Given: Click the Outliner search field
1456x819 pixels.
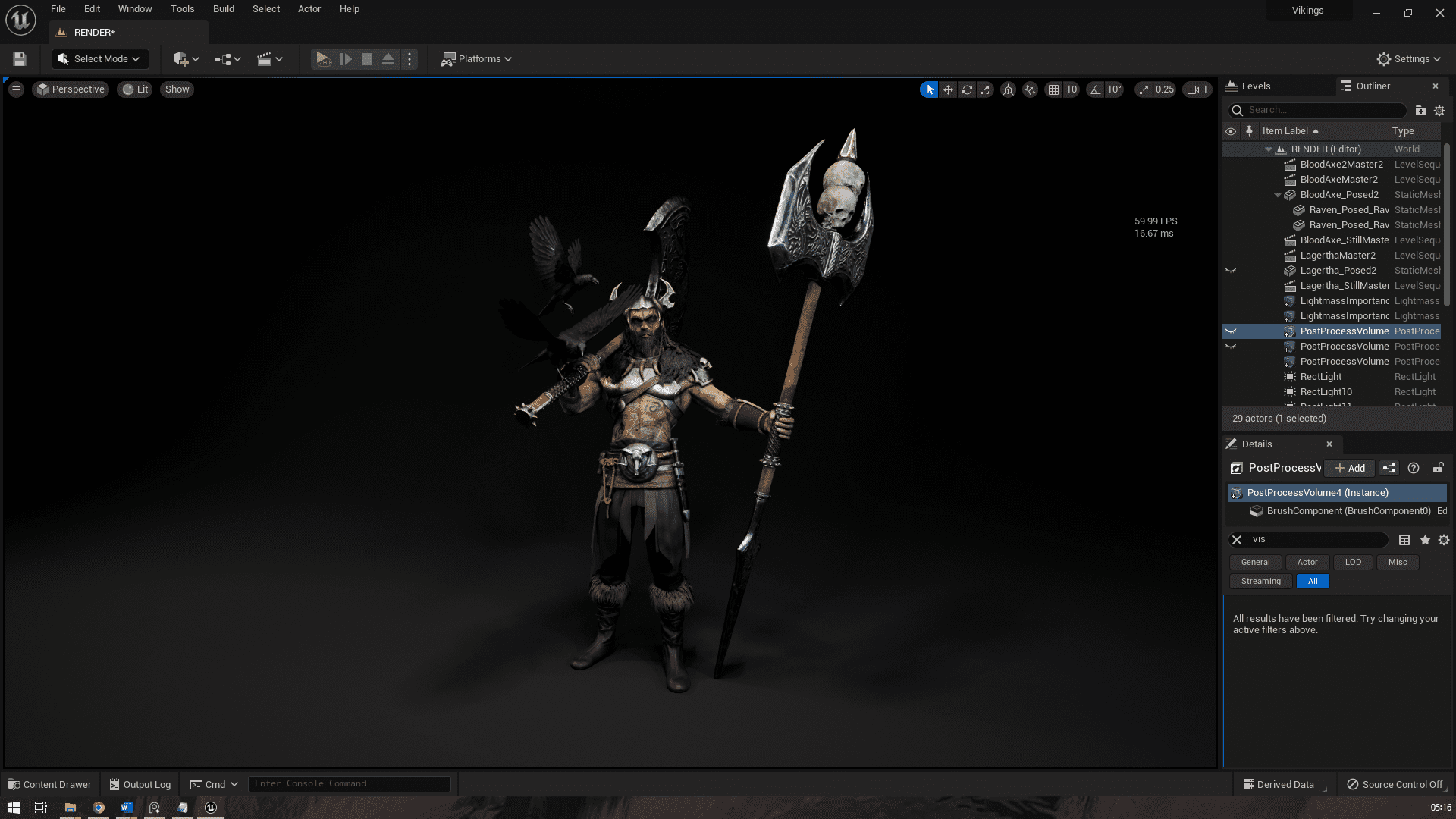Looking at the screenshot, I should 1318,111.
